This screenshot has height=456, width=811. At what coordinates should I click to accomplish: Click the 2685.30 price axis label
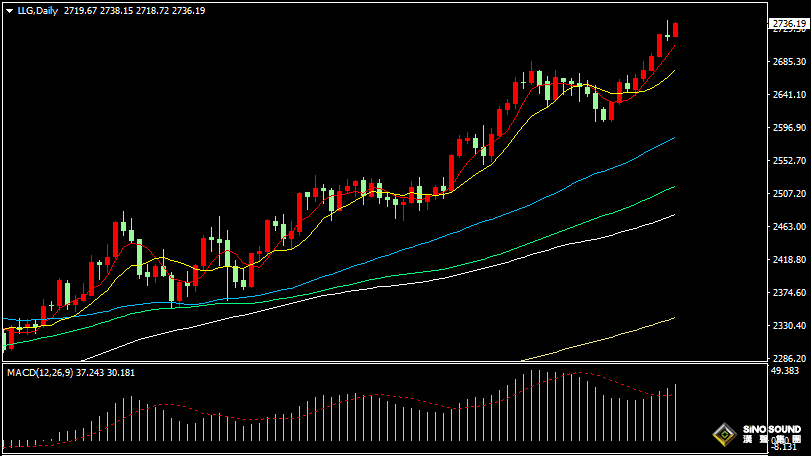[x=789, y=62]
